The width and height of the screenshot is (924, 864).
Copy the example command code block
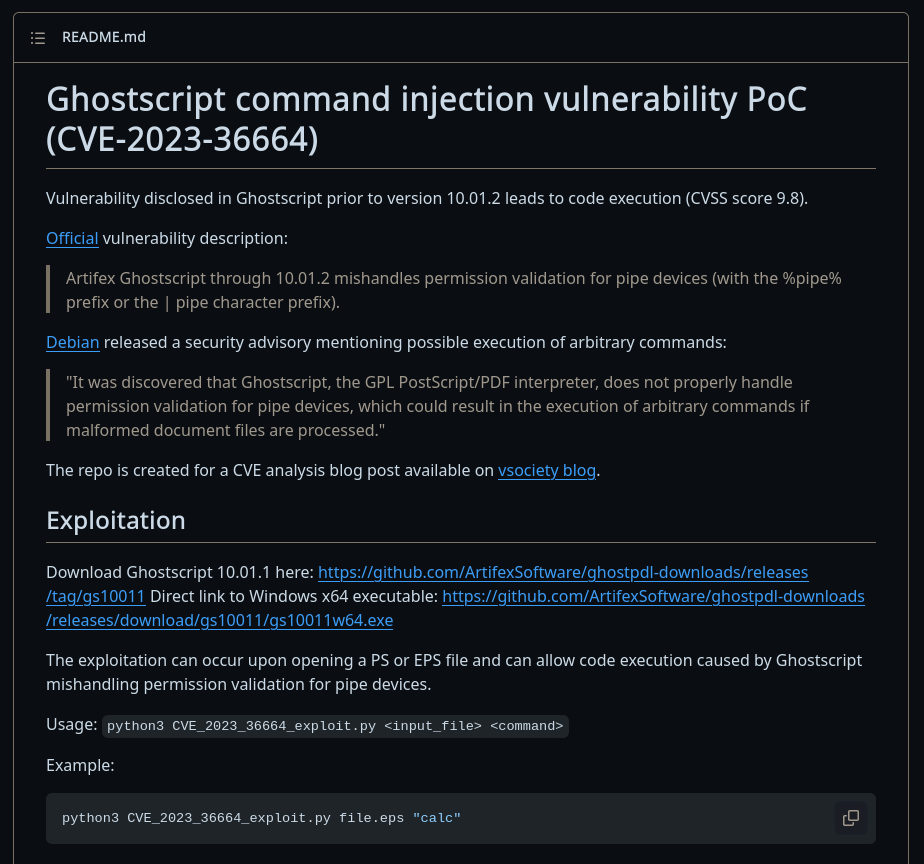(850, 818)
